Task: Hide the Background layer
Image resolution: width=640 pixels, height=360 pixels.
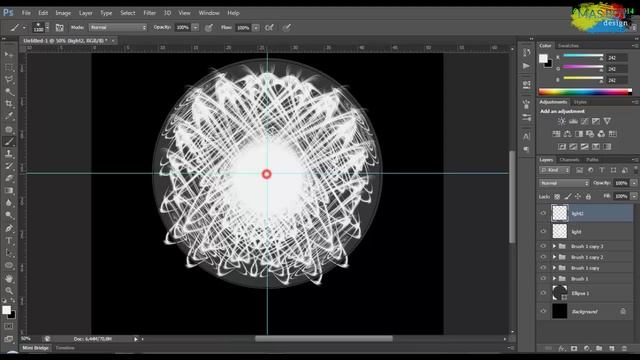Action: pos(543,311)
